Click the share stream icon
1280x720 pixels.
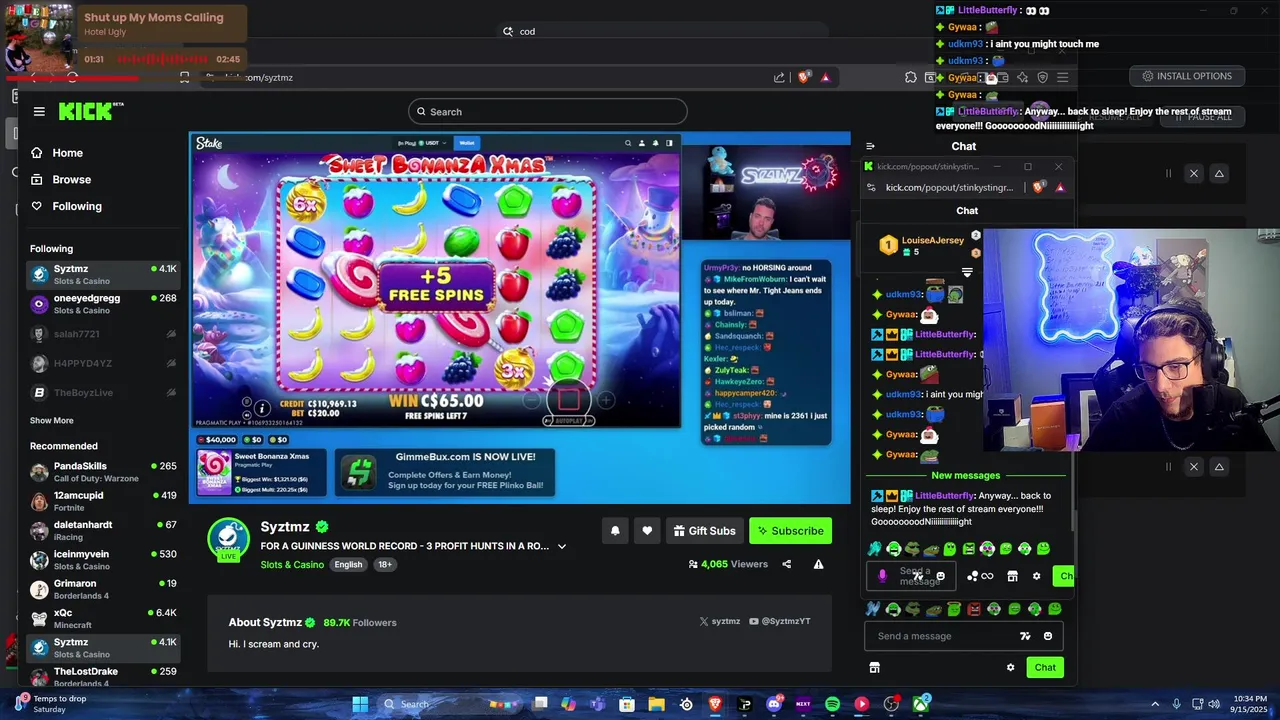[x=786, y=564]
